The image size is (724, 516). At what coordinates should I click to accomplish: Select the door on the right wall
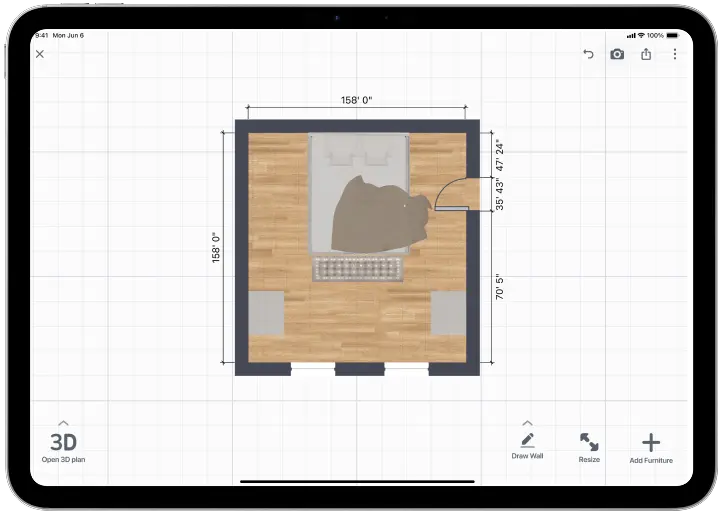pos(457,194)
